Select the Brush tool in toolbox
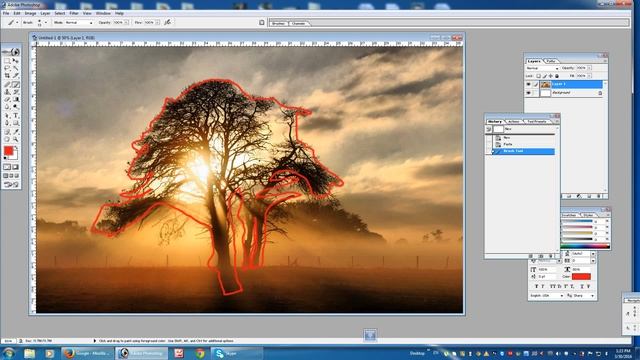This screenshot has height=360, width=640. pos(16,84)
